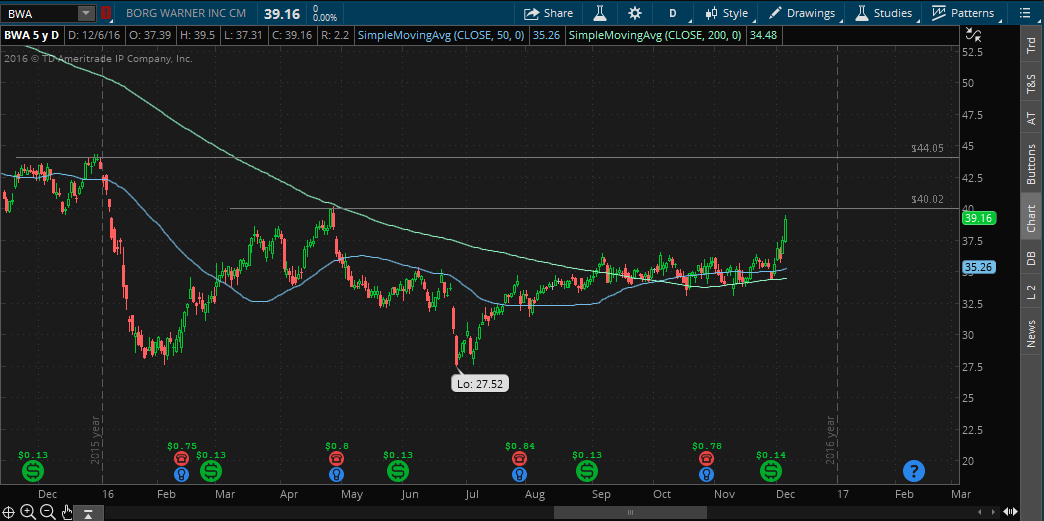Click the $0.14 dividend marker
Viewport: 1044px width, 521px height.
[x=770, y=469]
